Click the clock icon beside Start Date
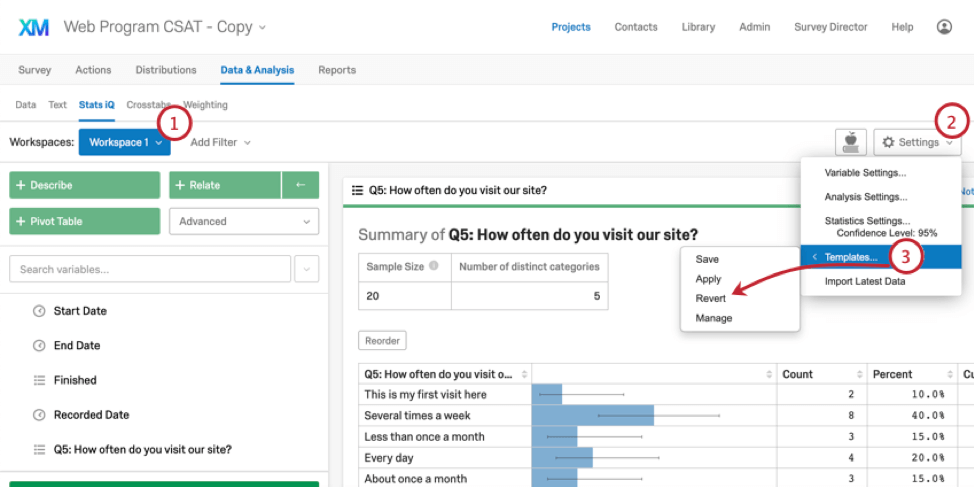Image resolution: width=974 pixels, height=487 pixels. tap(39, 311)
